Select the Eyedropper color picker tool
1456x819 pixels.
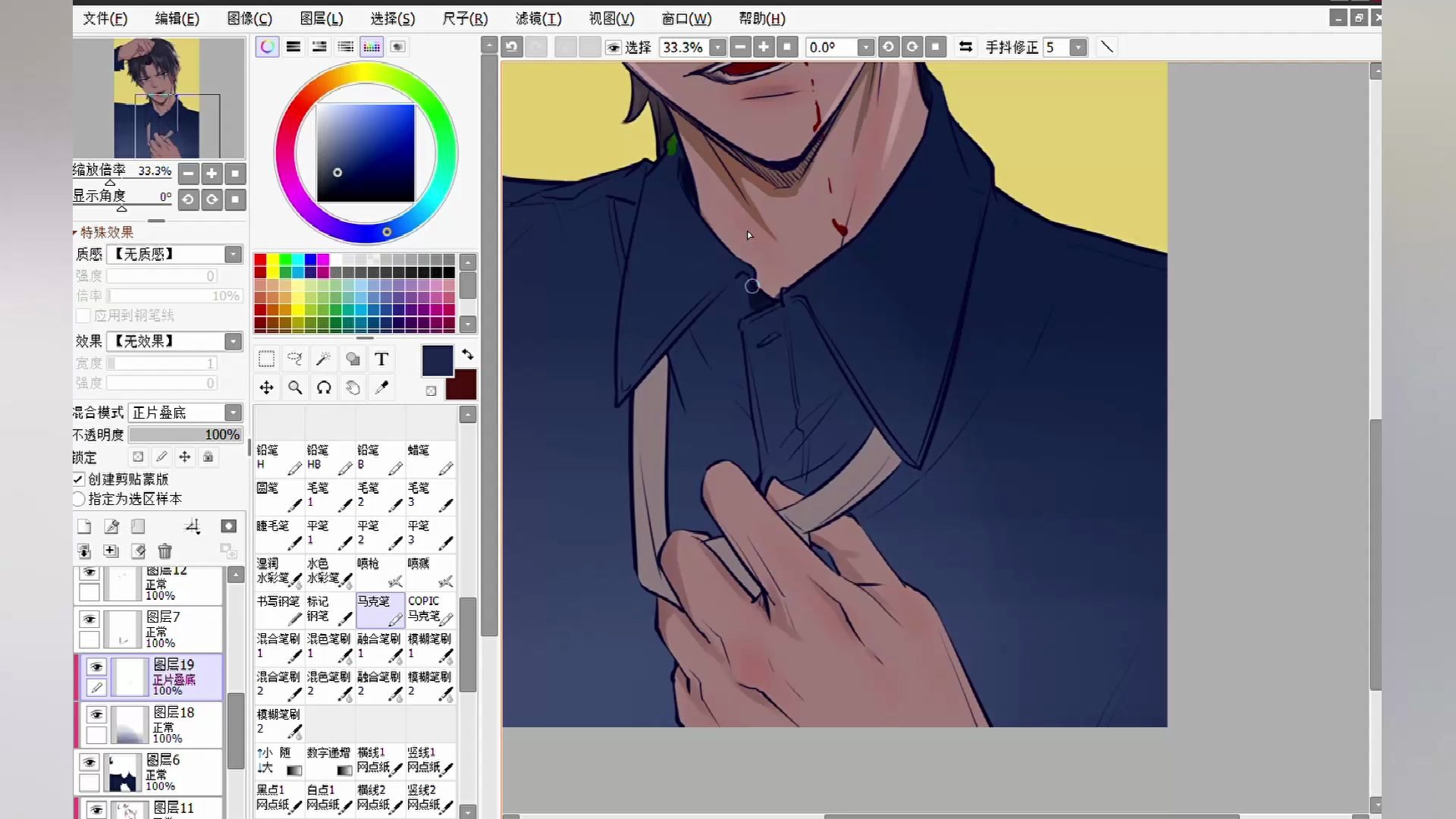coord(381,388)
